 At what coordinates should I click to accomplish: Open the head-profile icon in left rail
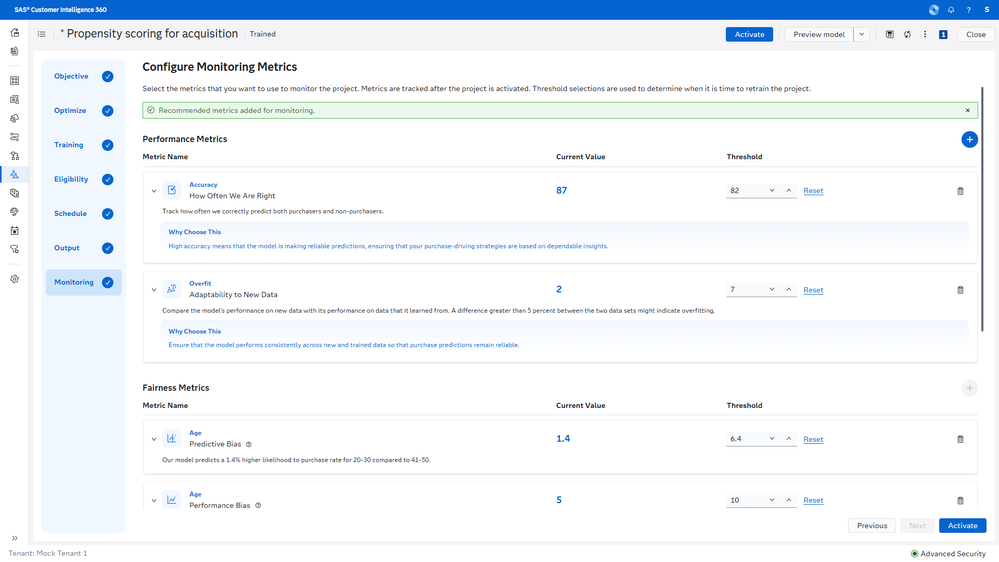coord(15,212)
